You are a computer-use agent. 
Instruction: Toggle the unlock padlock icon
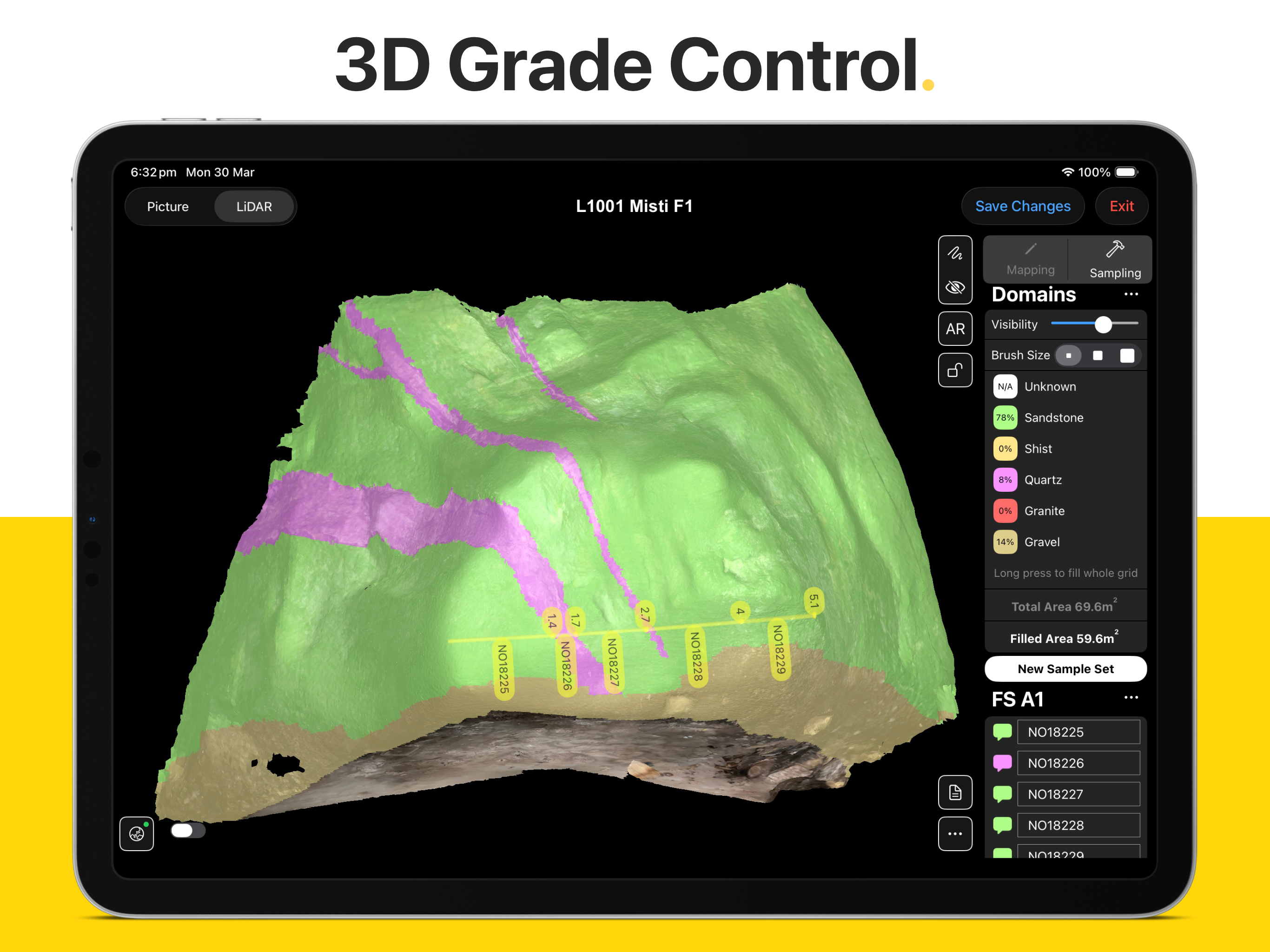tap(955, 370)
